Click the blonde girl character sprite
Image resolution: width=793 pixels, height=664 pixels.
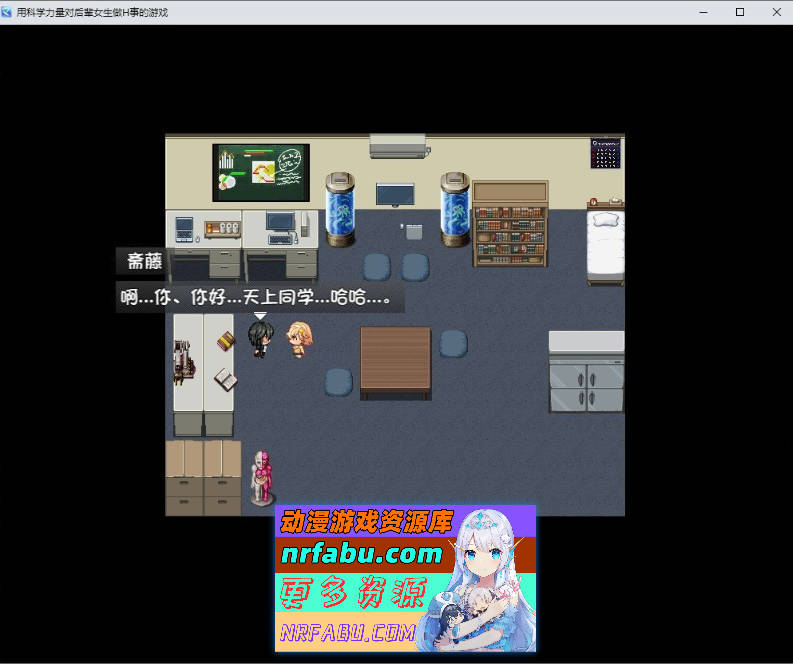297,339
